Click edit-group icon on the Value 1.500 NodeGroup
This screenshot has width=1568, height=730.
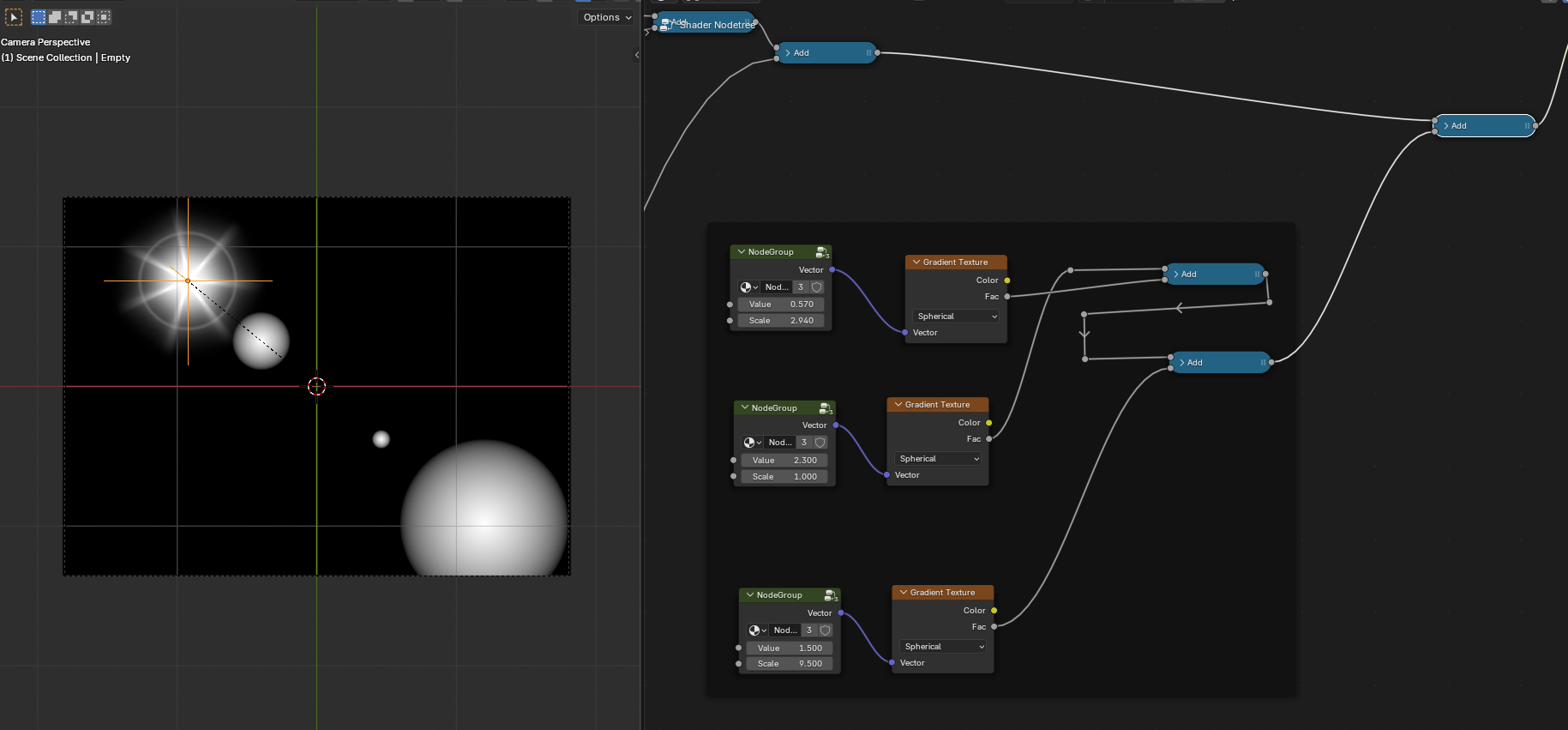click(830, 595)
